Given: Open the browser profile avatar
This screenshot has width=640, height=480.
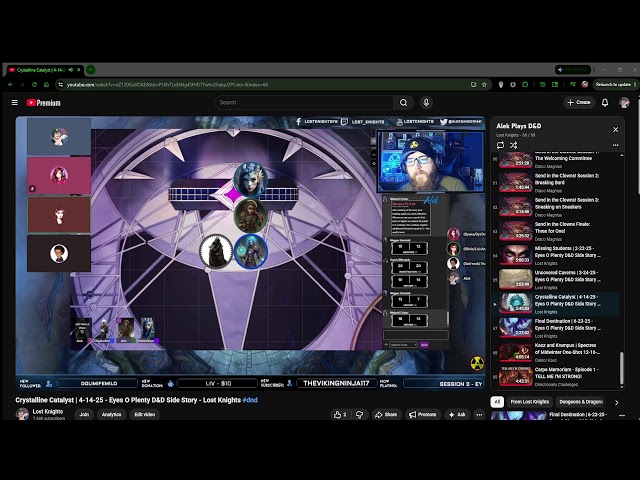Looking at the screenshot, I should [585, 84].
